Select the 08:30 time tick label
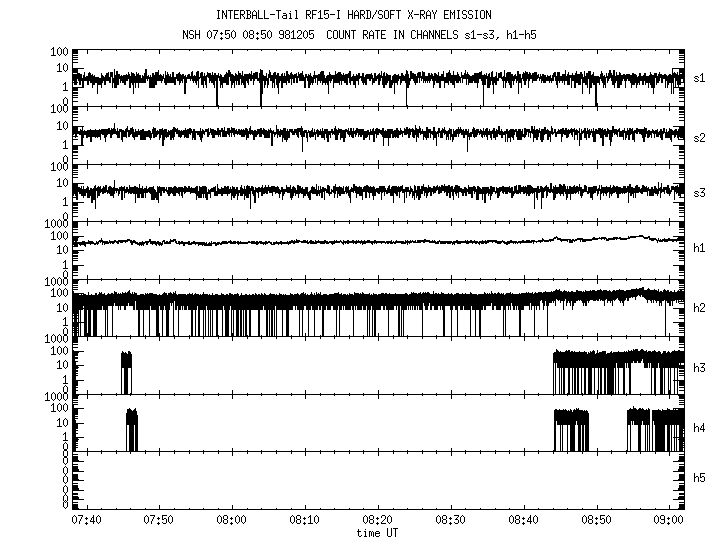This screenshot has height=550, width=720. (x=451, y=520)
